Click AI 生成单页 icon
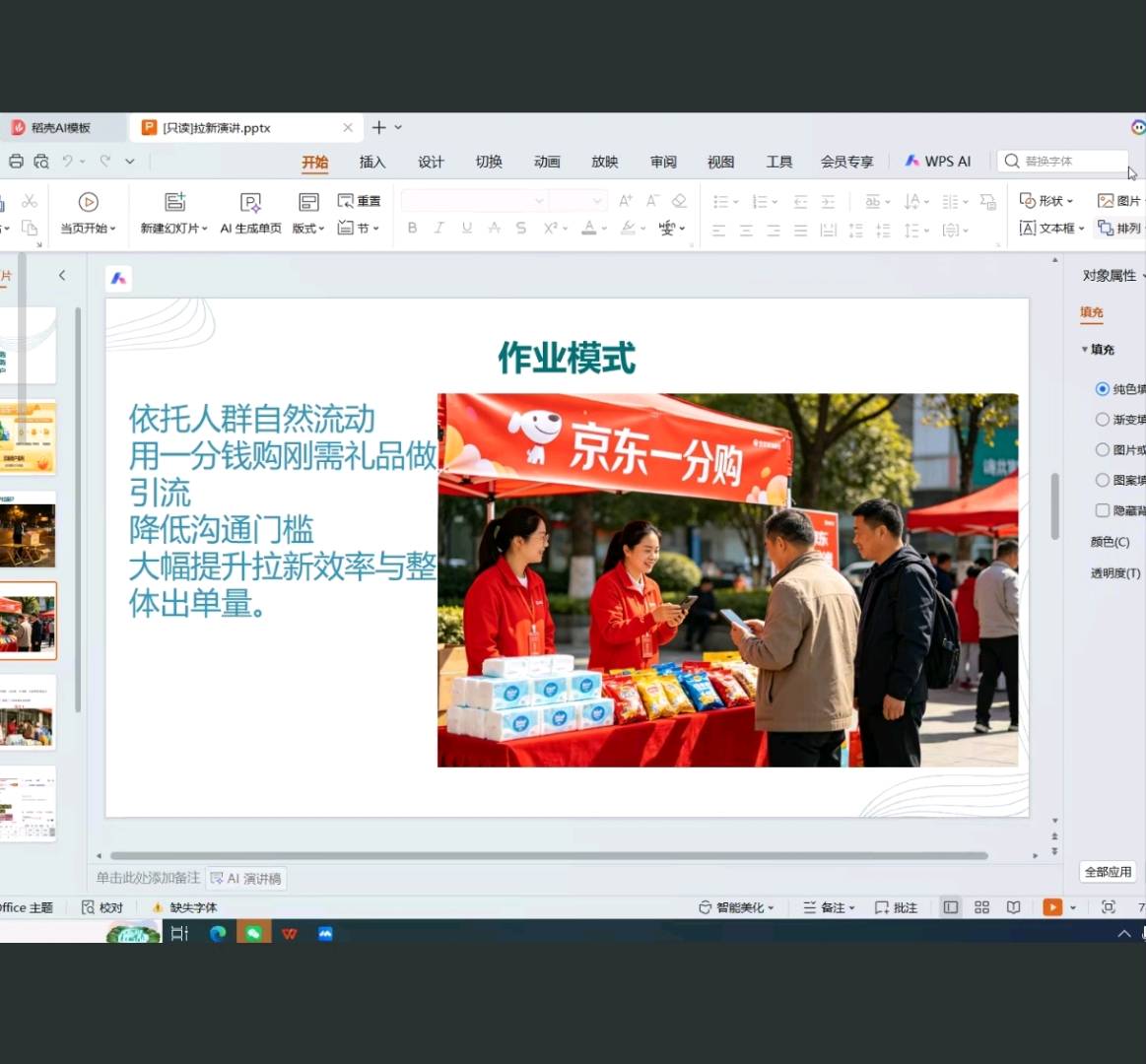Viewport: 1146px width, 1064px height. pyautogui.click(x=250, y=202)
